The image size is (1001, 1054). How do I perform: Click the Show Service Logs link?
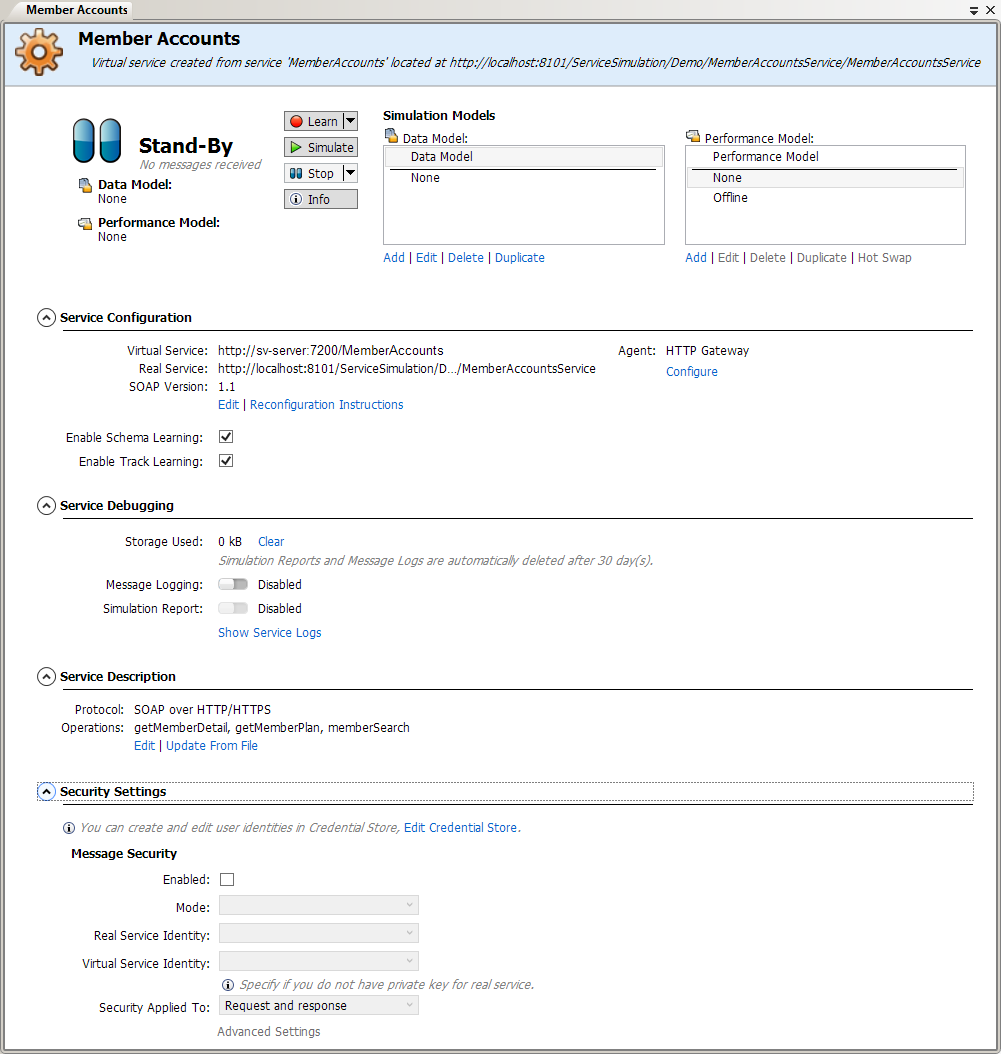(x=270, y=632)
